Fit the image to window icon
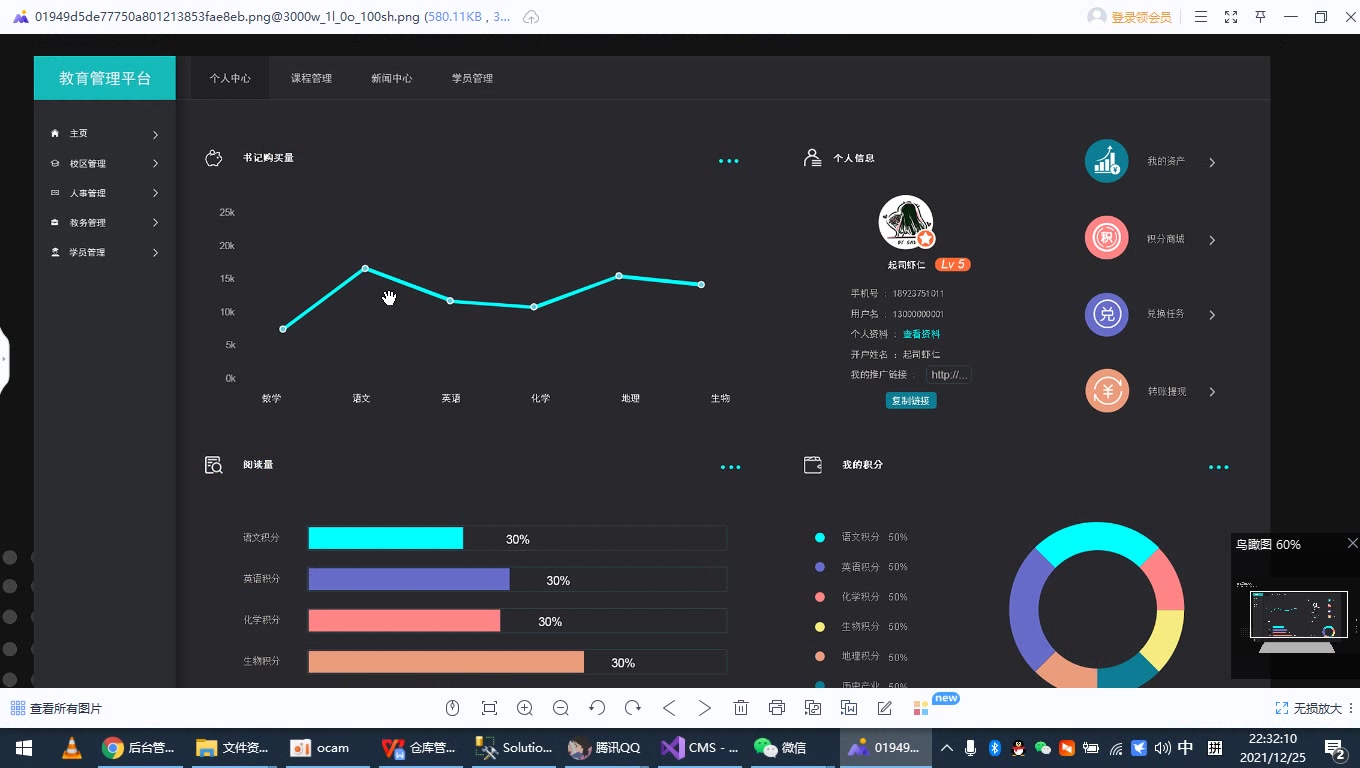Image resolution: width=1360 pixels, height=768 pixels. click(489, 708)
